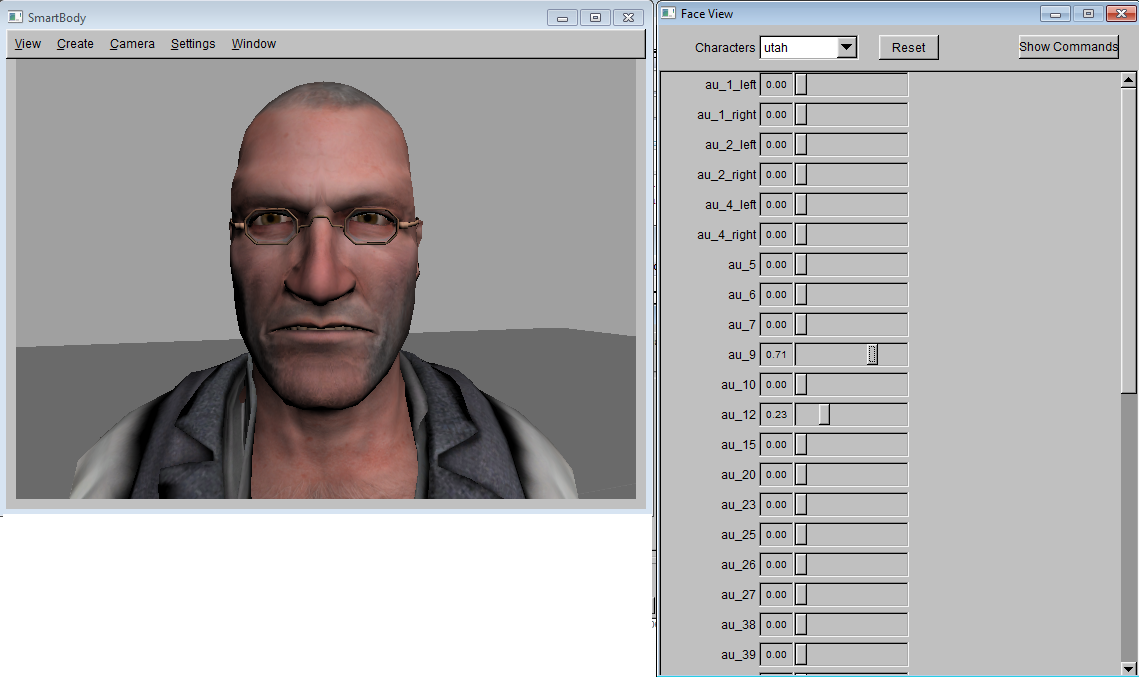Expand the Characters dropdown showing utah
1139x677 pixels.
pos(846,47)
